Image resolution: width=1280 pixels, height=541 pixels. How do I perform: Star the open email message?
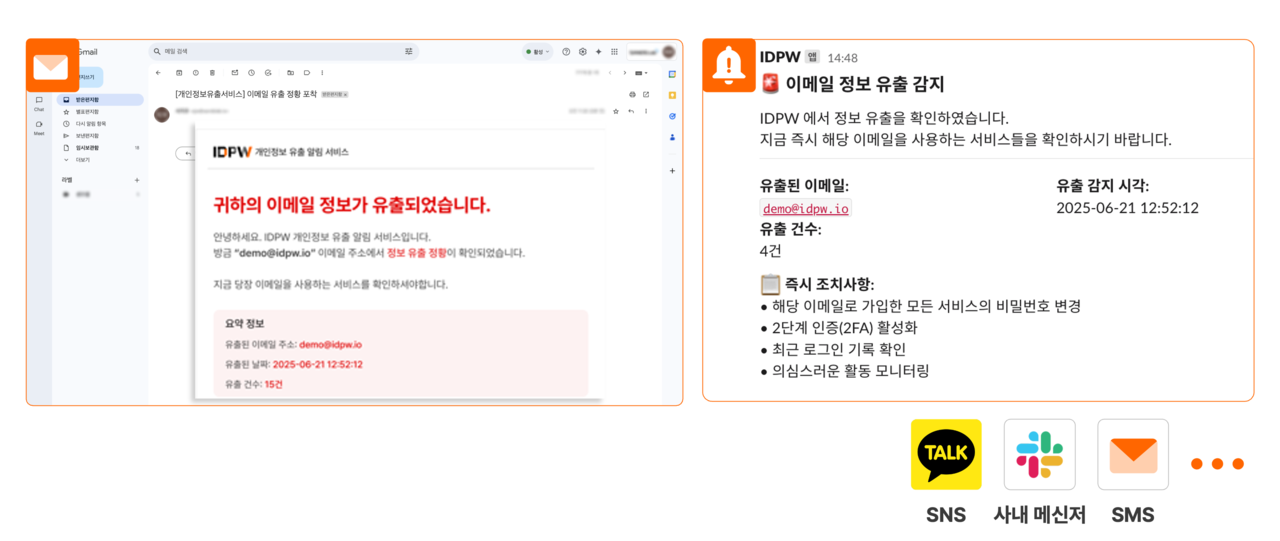coord(616,111)
